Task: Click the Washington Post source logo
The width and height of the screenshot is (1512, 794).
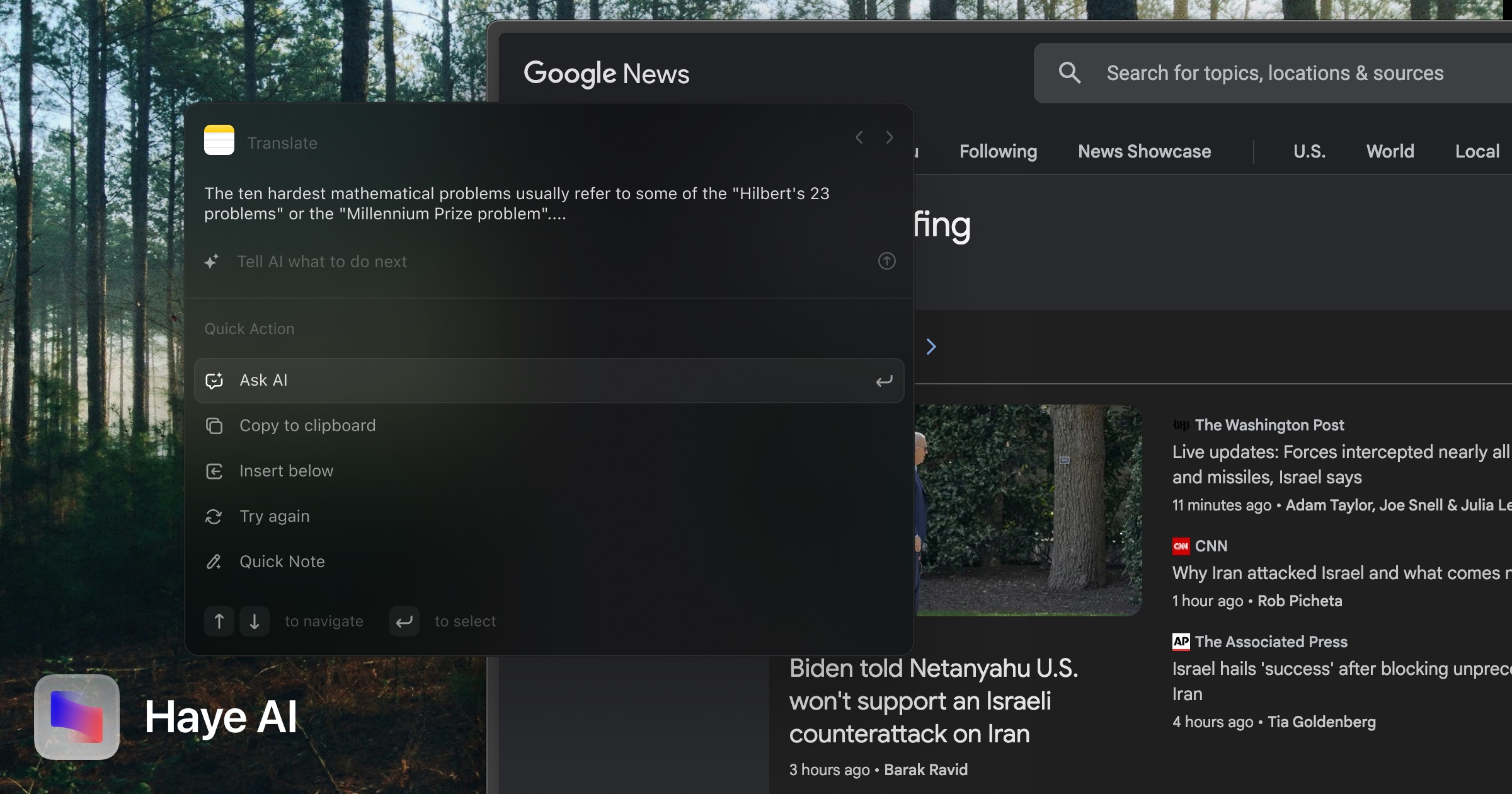Action: (1181, 425)
